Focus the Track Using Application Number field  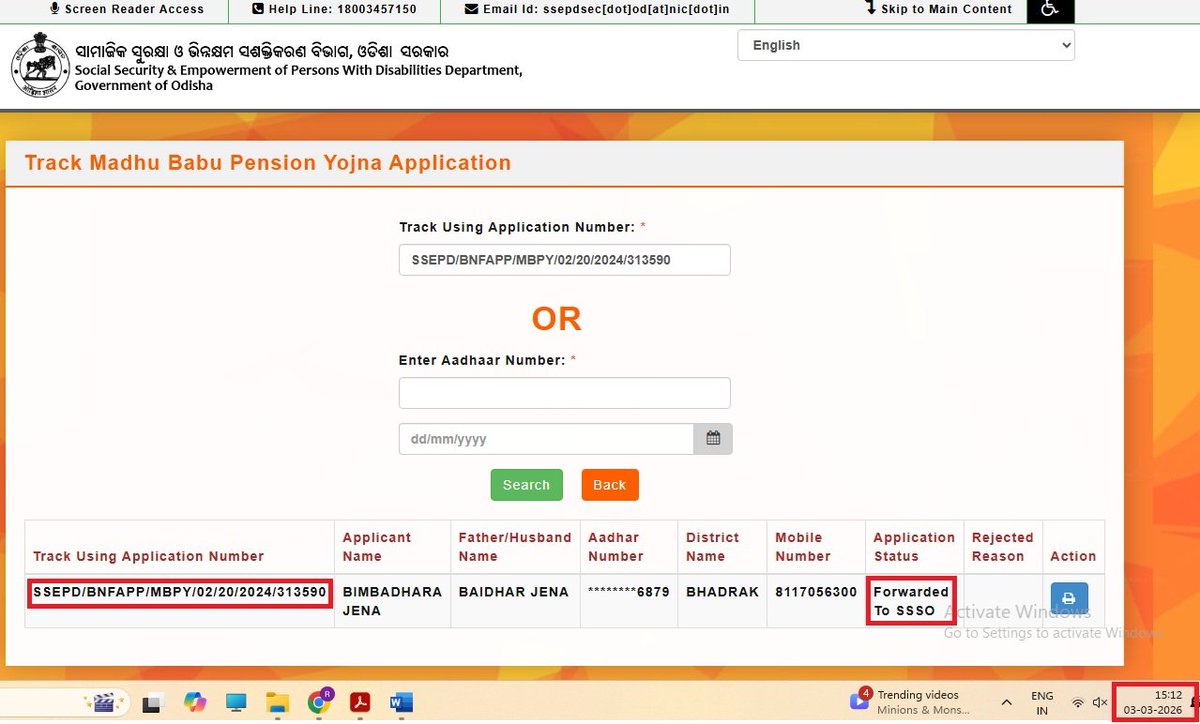564,259
